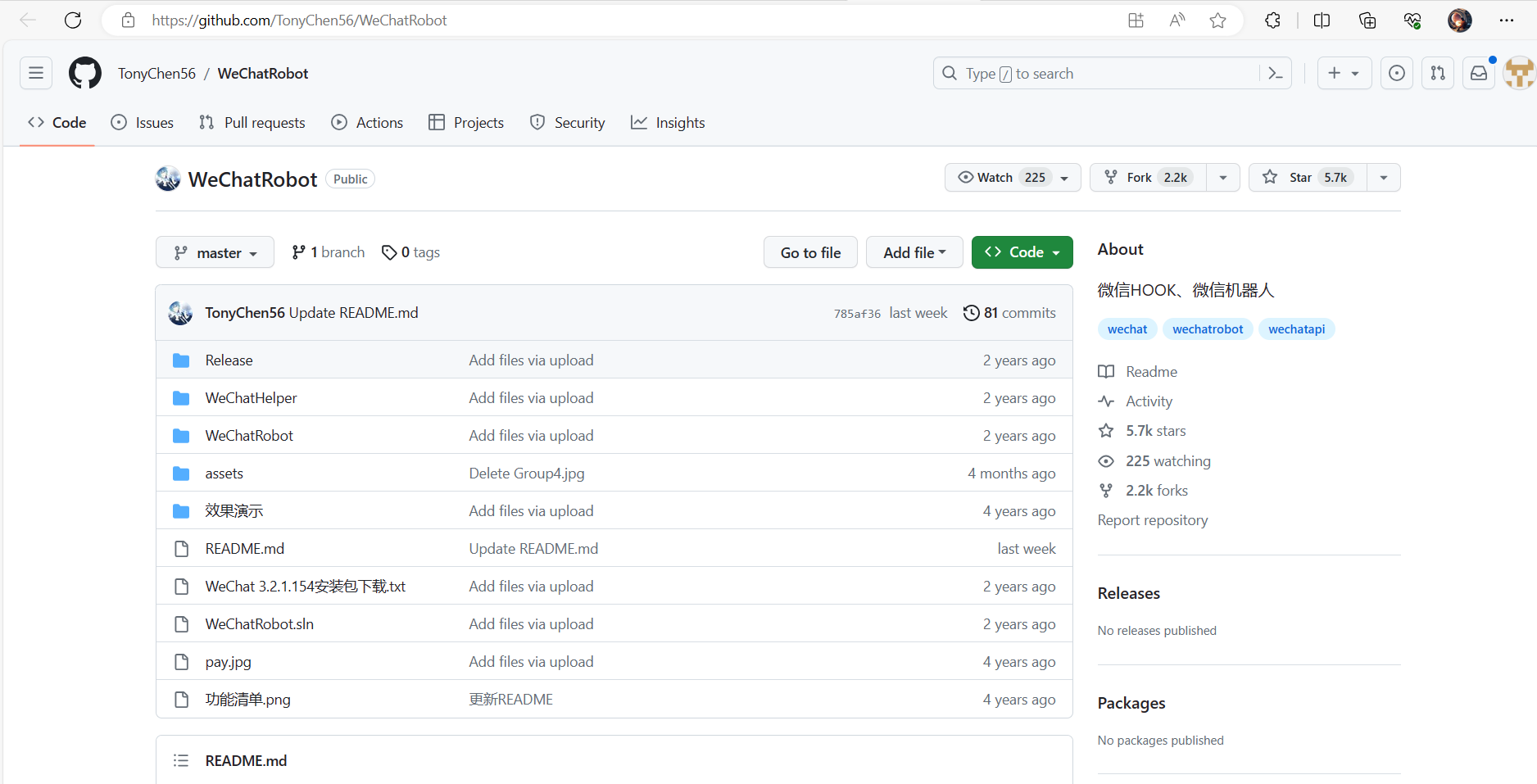
Task: Open the 81 commits history link
Action: click(x=1010, y=313)
